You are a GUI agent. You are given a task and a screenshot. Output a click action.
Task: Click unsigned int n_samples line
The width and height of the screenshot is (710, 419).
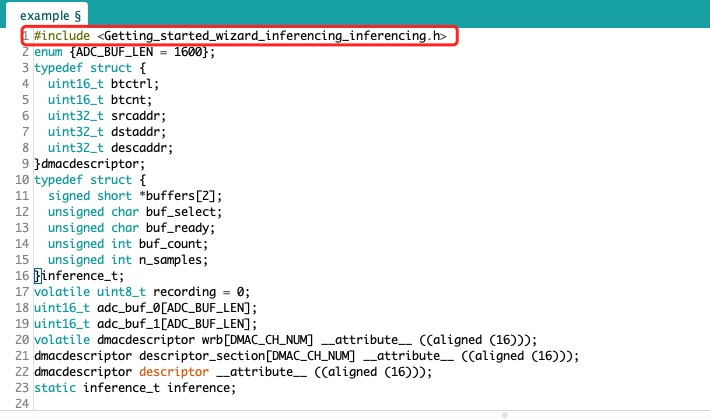pos(128,260)
